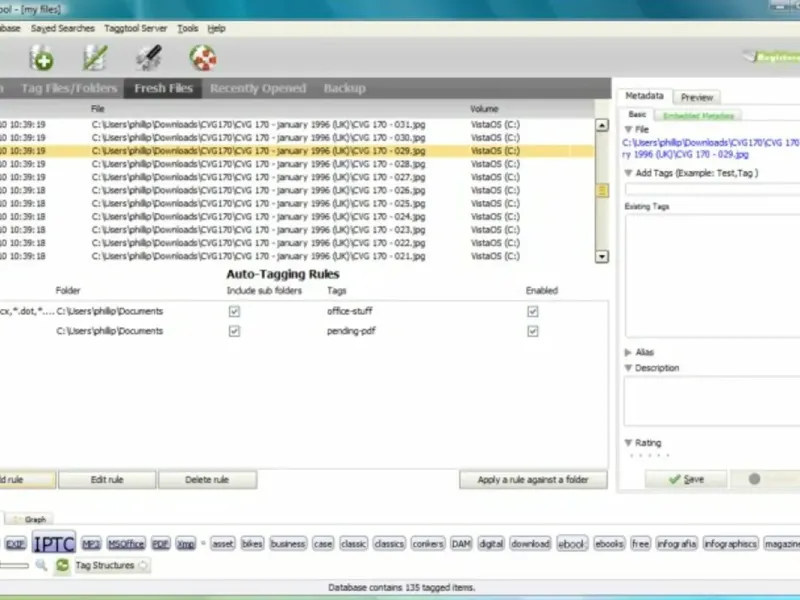The height and width of the screenshot is (600, 800).
Task: Click the File column header
Action: [x=97, y=109]
